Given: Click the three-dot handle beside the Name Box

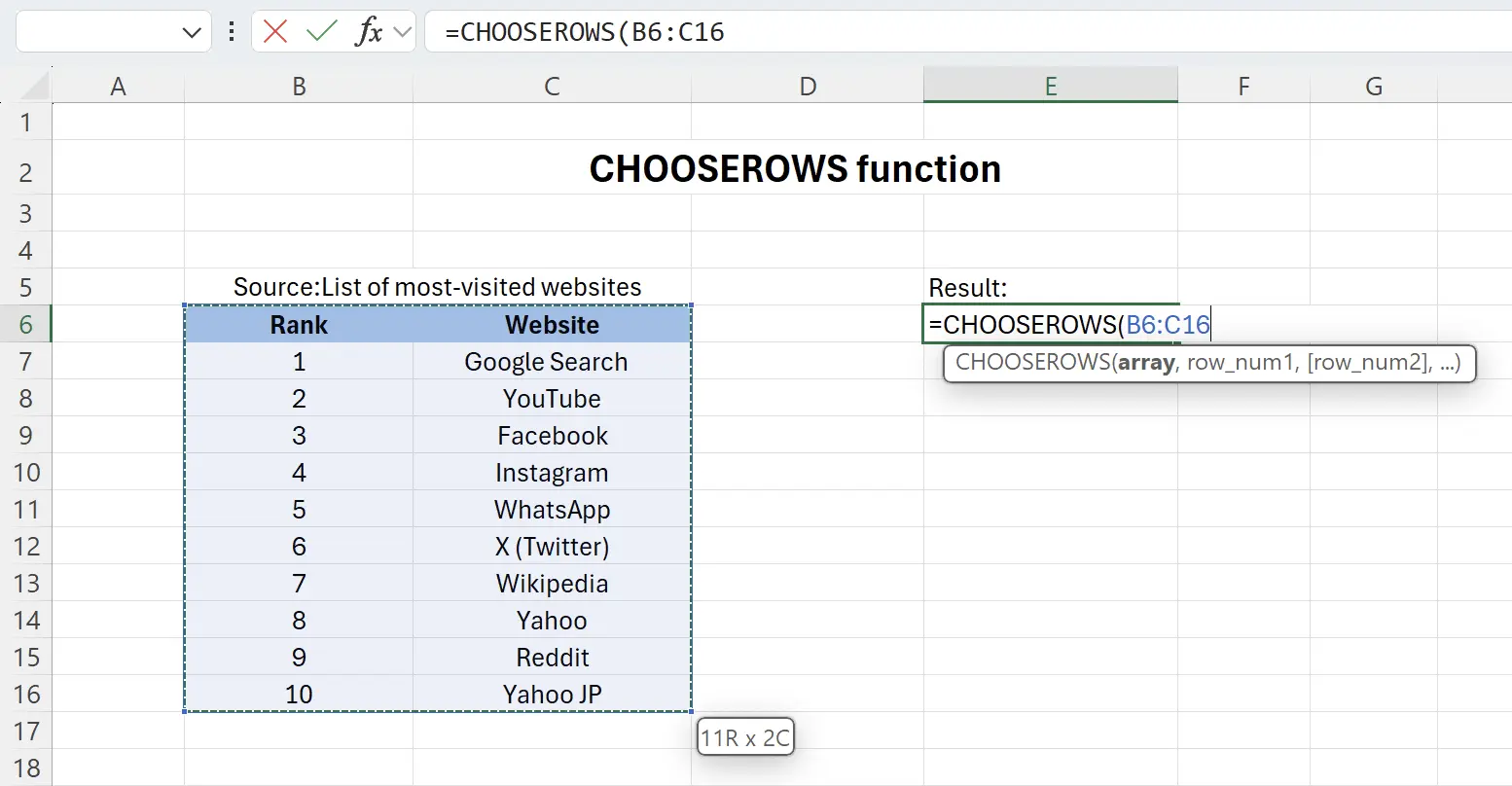Looking at the screenshot, I should [x=231, y=31].
